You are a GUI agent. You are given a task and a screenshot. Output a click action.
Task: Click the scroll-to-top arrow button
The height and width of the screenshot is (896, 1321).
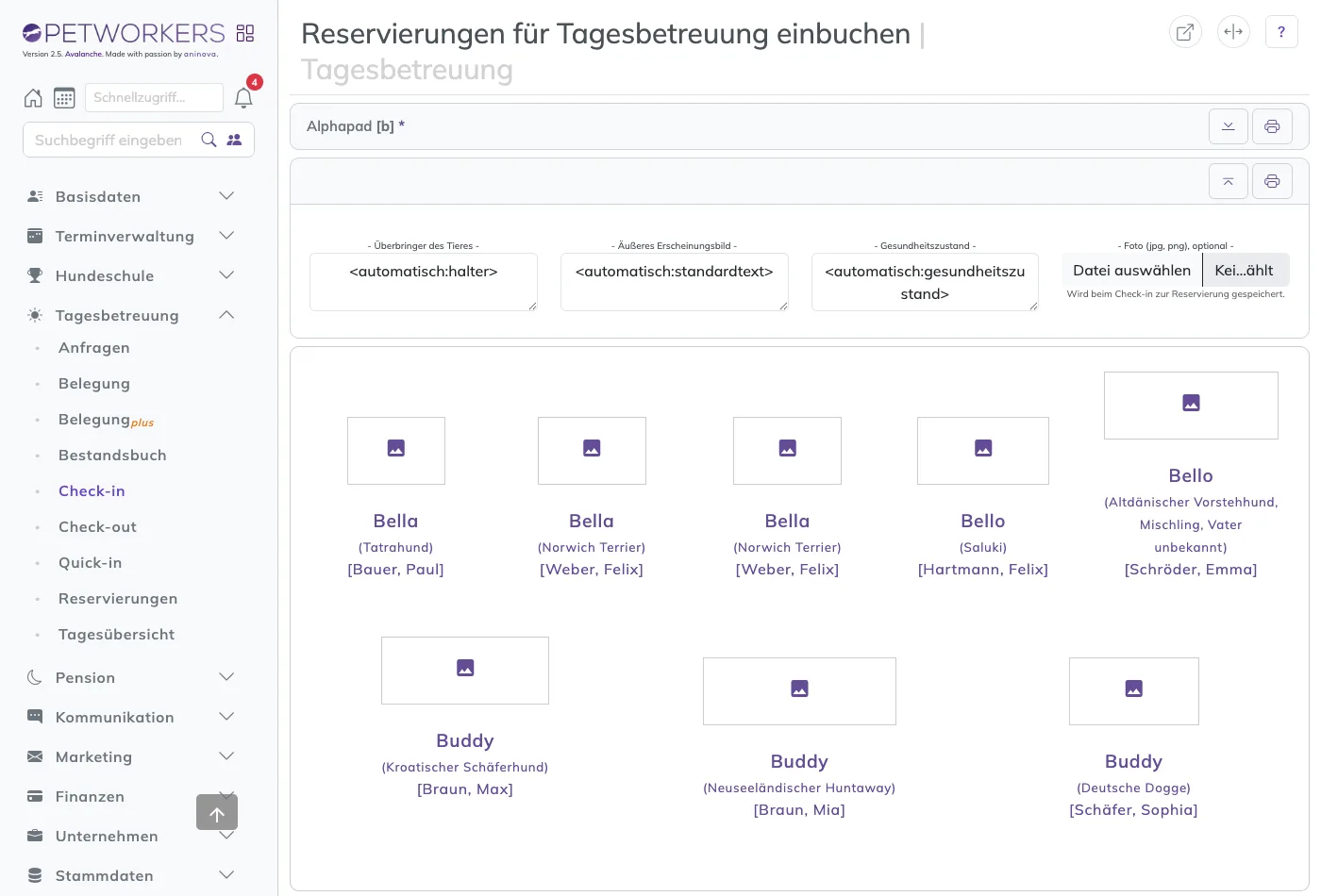[x=217, y=812]
